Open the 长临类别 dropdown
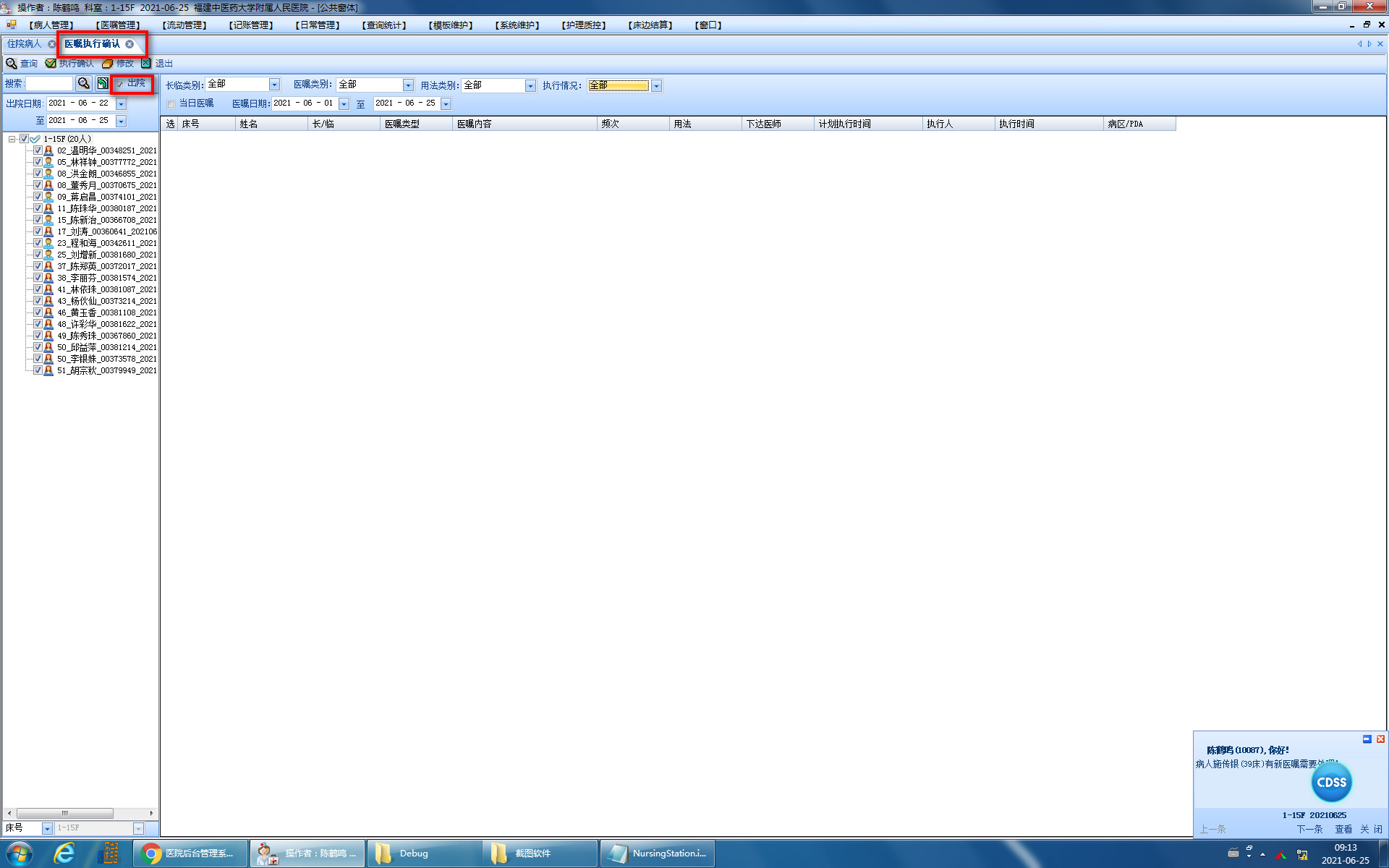 pyautogui.click(x=274, y=85)
